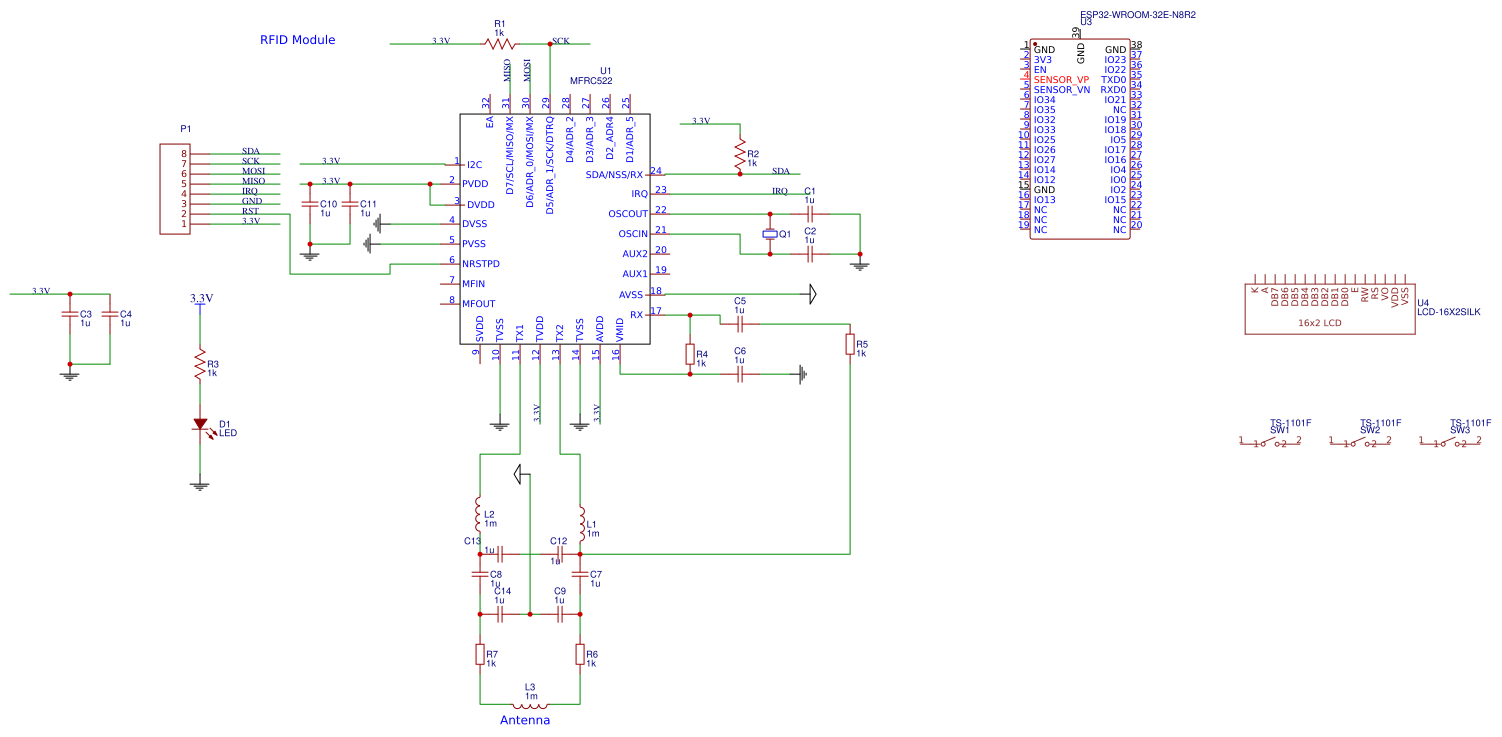Click the ground symbol below D1 LED
Viewport: 1502px width, 737px height.
click(200, 485)
